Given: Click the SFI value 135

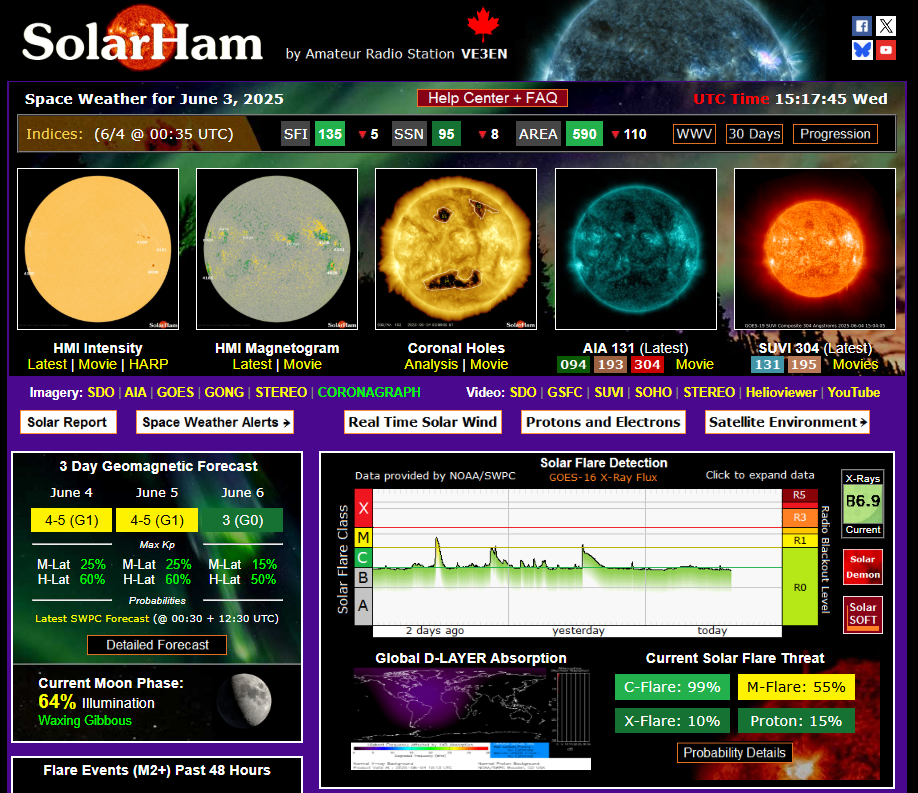Looking at the screenshot, I should 330,134.
